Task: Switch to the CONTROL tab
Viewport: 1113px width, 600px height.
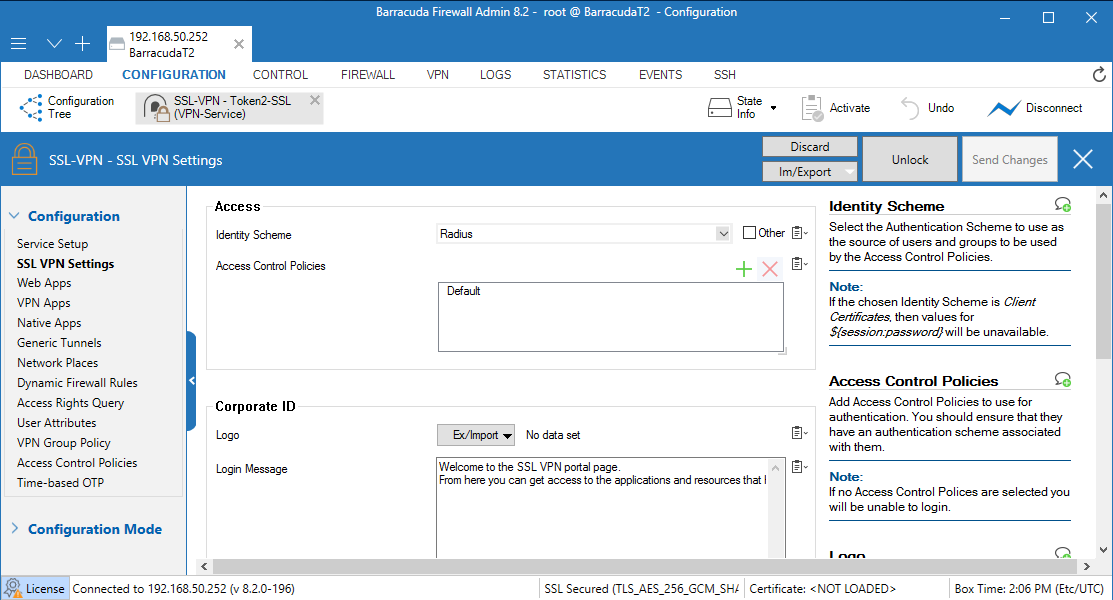Action: pyautogui.click(x=280, y=75)
